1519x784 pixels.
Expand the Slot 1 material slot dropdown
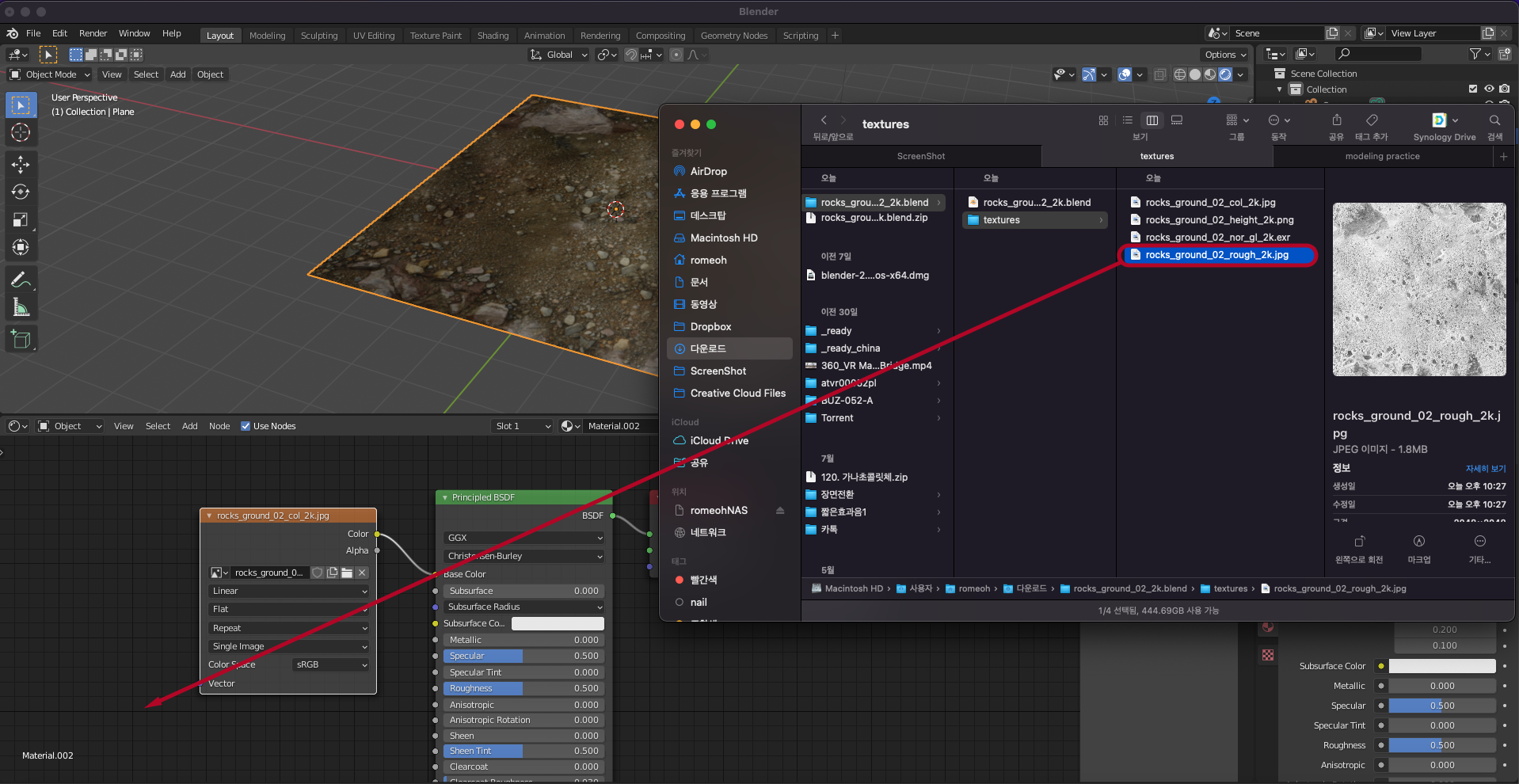click(x=522, y=426)
